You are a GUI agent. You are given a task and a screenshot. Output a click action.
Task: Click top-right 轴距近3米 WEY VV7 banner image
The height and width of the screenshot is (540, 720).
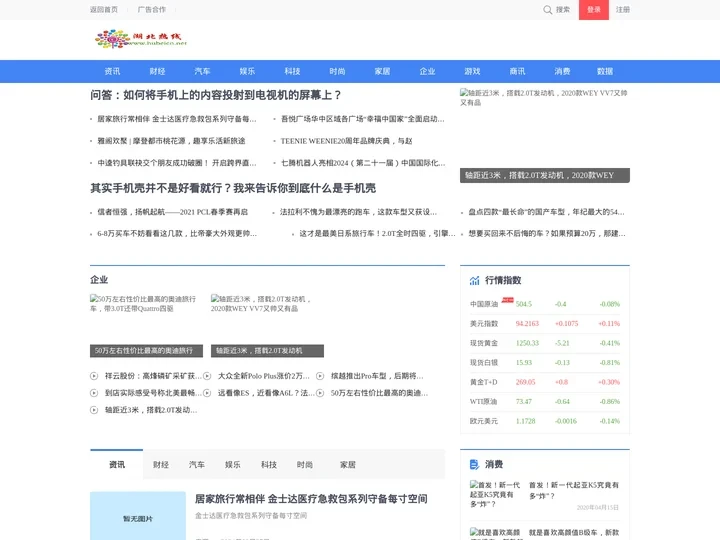(x=545, y=135)
